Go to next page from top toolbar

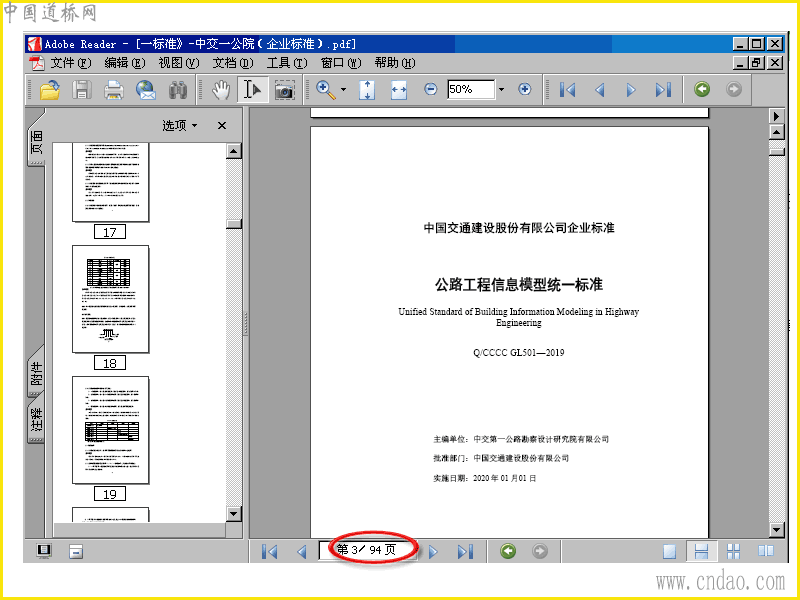631,90
